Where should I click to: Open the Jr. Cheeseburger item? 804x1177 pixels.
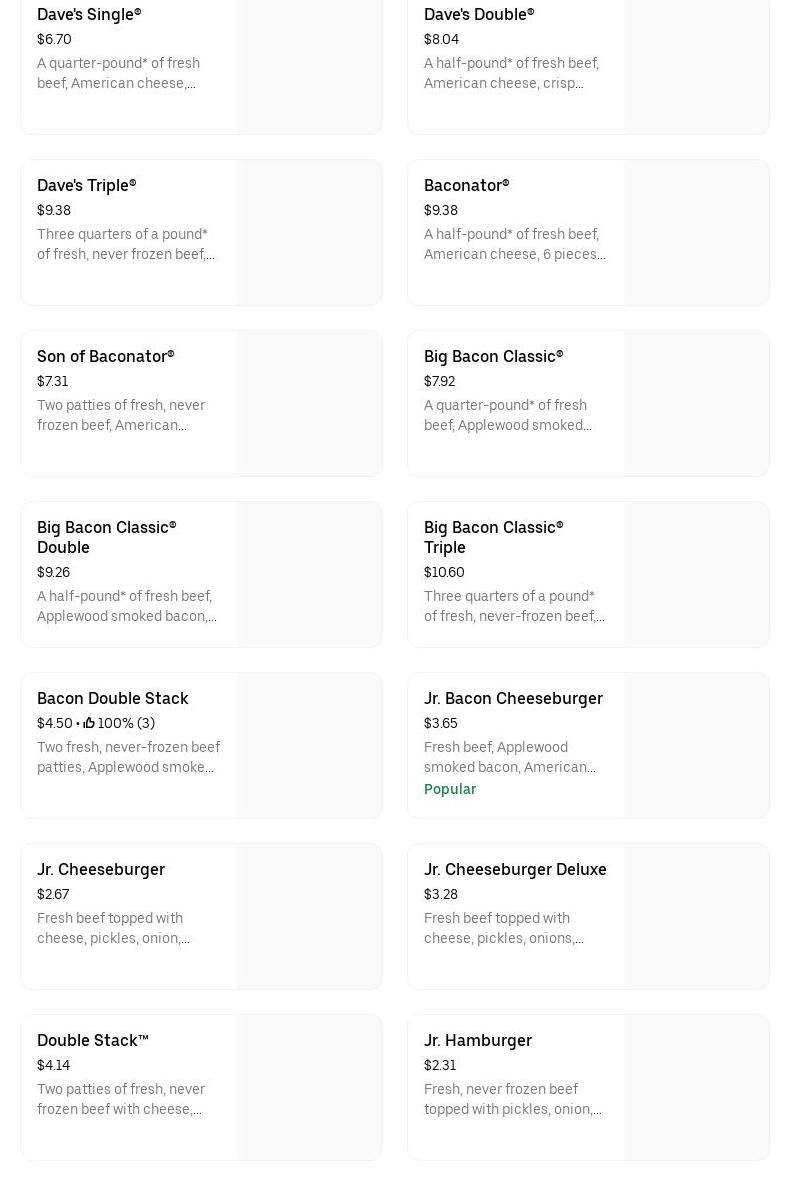click(201, 917)
